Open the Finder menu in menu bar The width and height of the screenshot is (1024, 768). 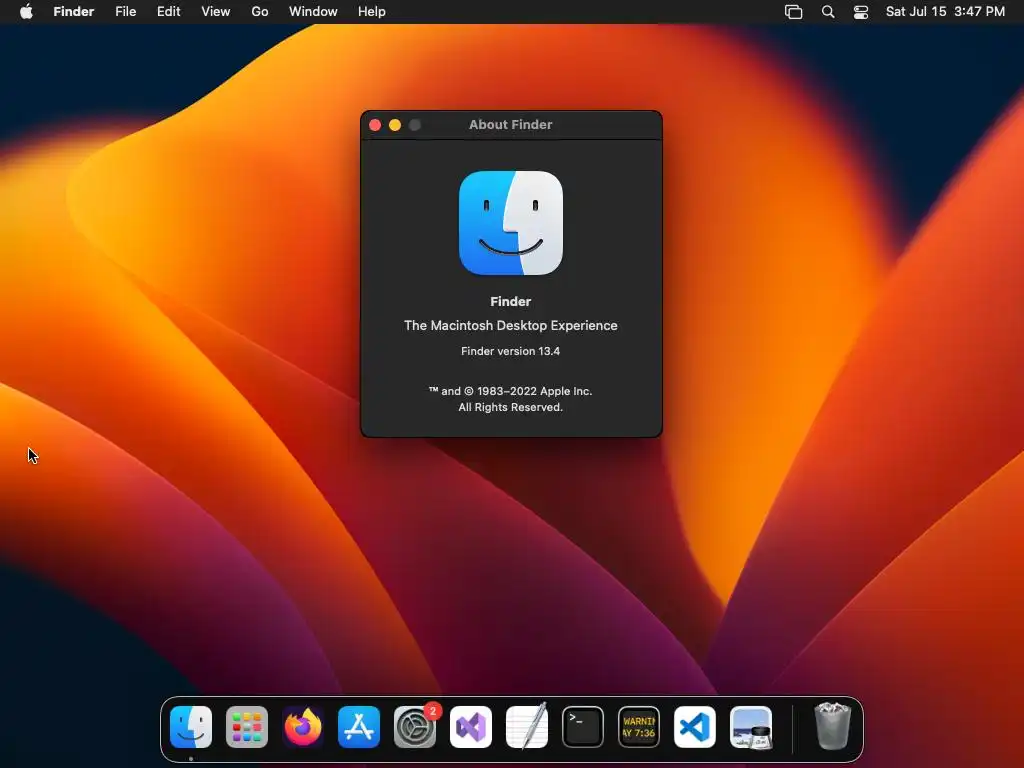coord(74,12)
